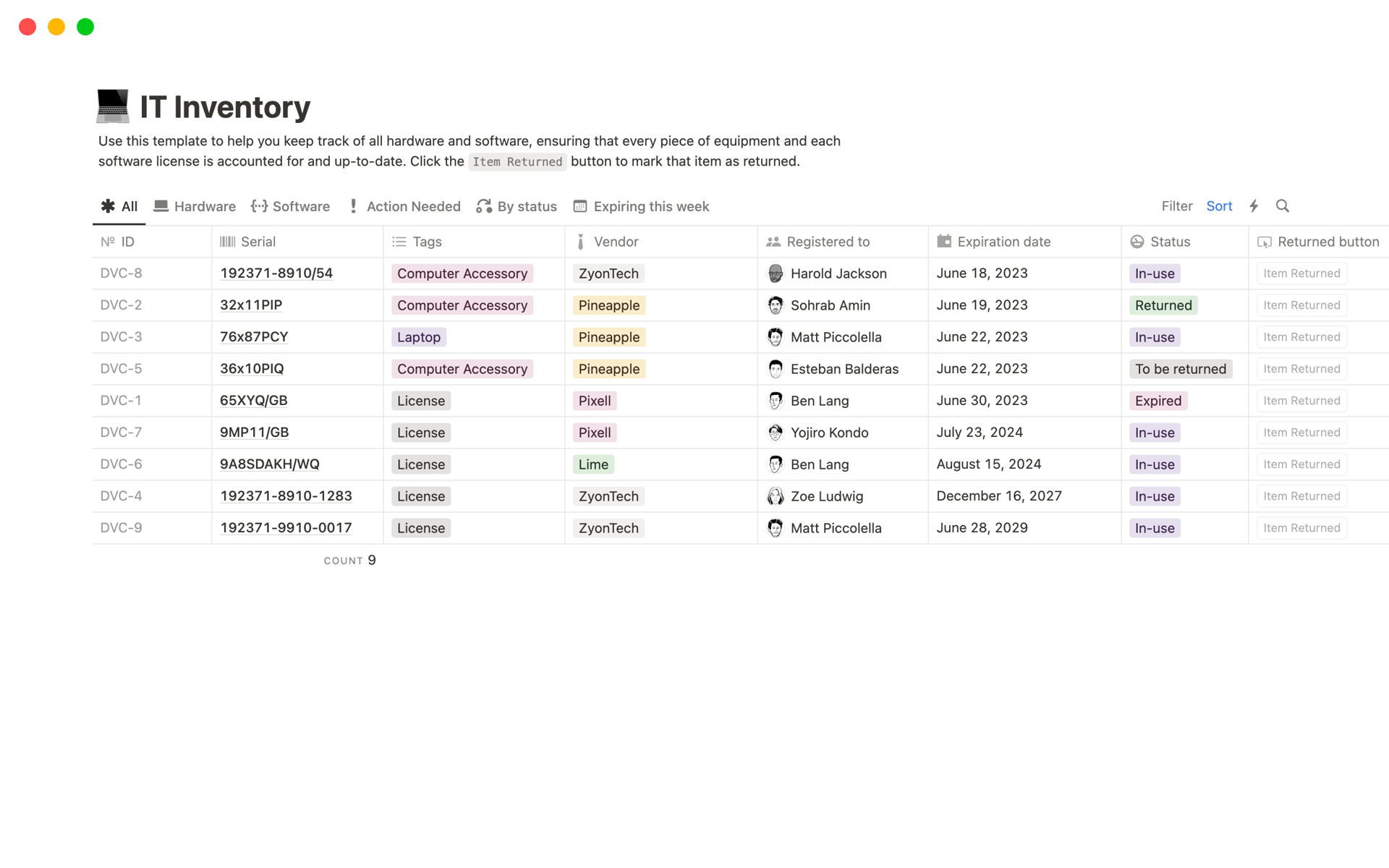Open the Filter options
This screenshot has width=1389, height=868.
(1176, 206)
